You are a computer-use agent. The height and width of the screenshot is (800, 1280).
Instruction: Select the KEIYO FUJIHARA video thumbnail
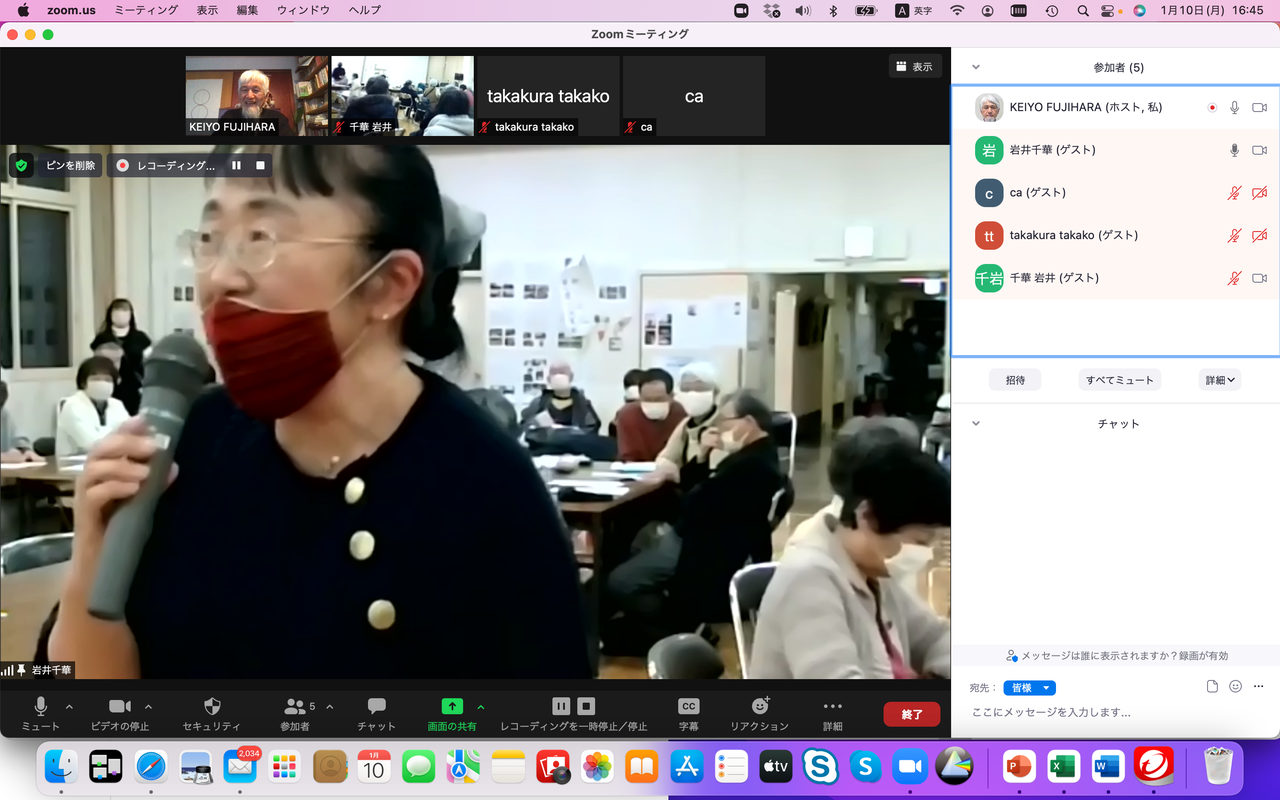(257, 96)
